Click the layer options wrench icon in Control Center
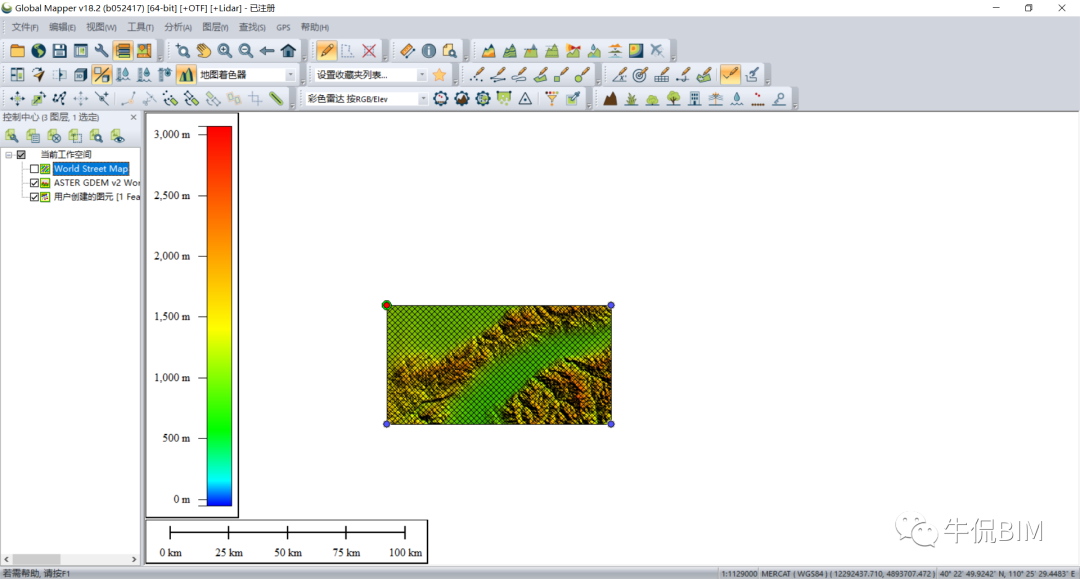This screenshot has width=1080, height=579. [12, 136]
